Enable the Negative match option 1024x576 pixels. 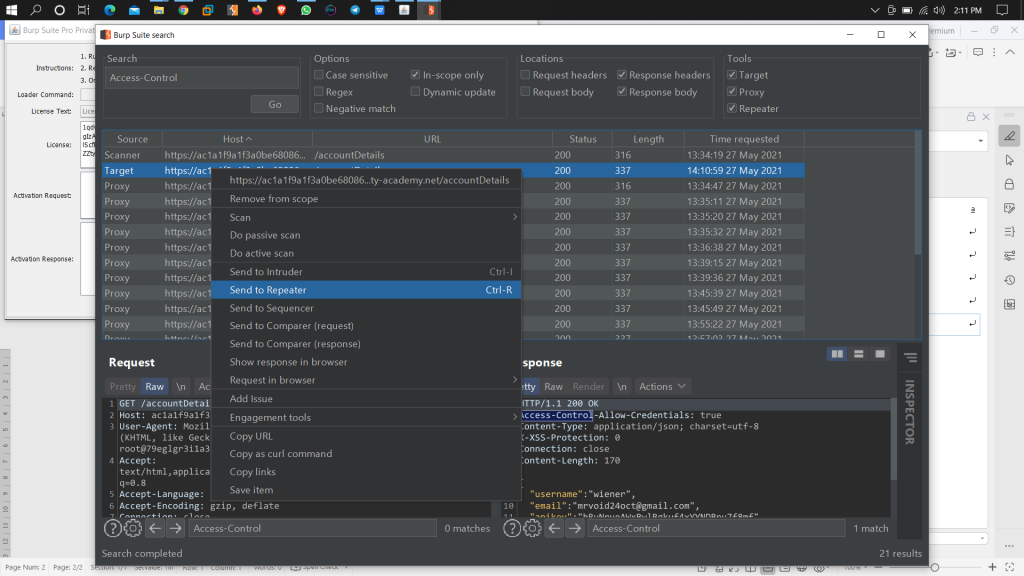319,108
